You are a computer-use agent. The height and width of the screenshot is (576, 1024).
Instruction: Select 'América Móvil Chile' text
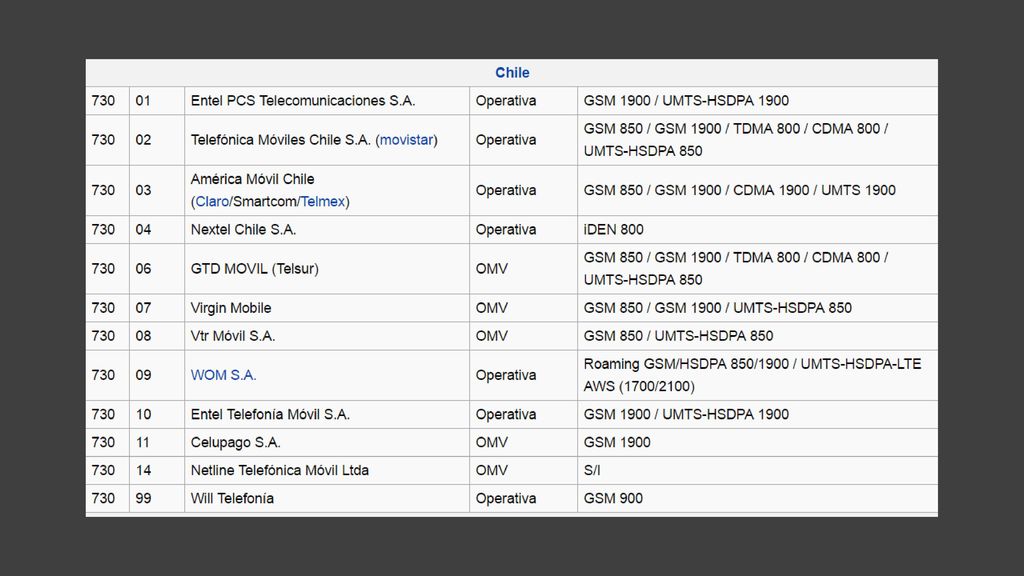[x=252, y=179]
